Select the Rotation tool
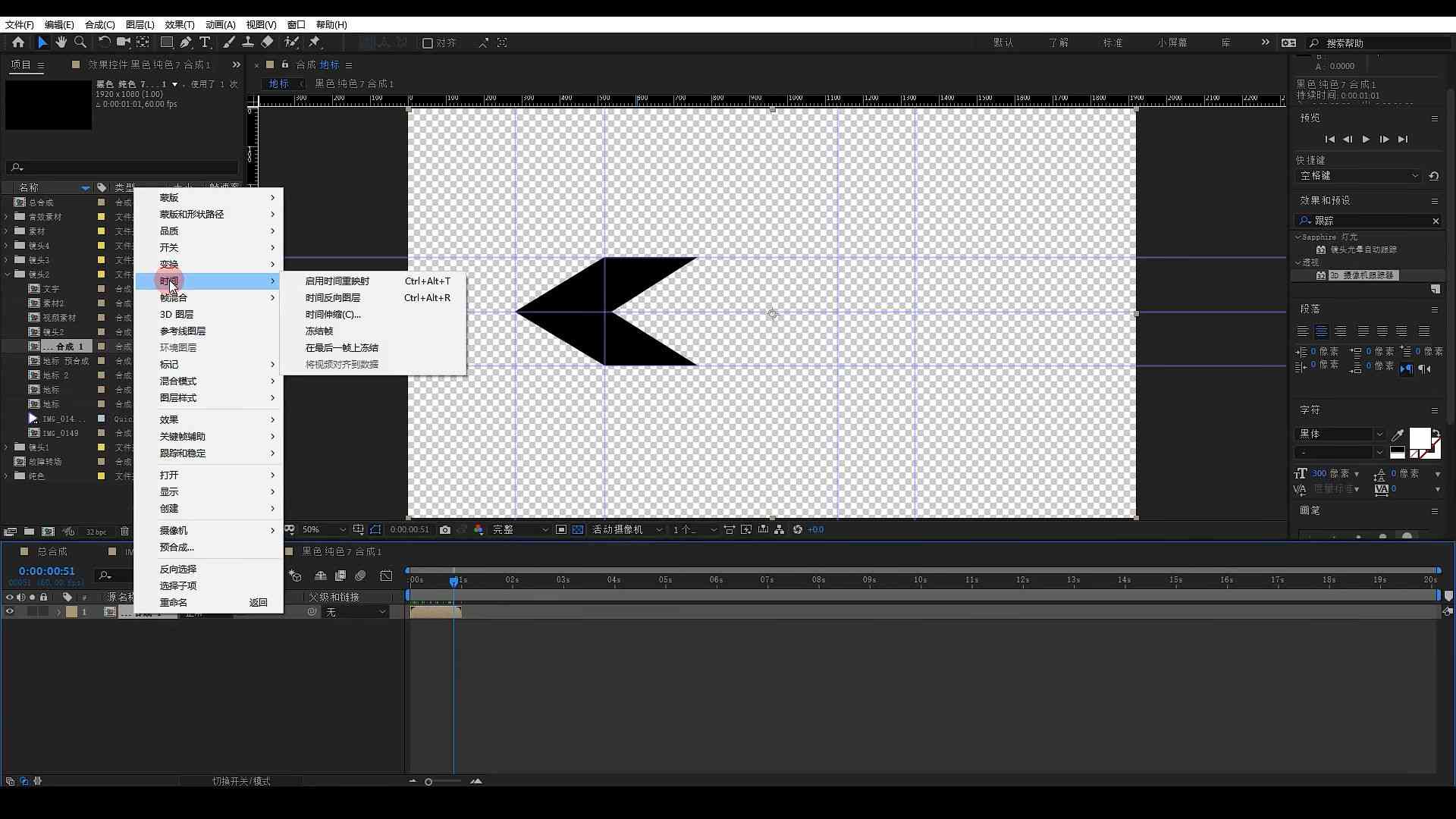 (105, 42)
